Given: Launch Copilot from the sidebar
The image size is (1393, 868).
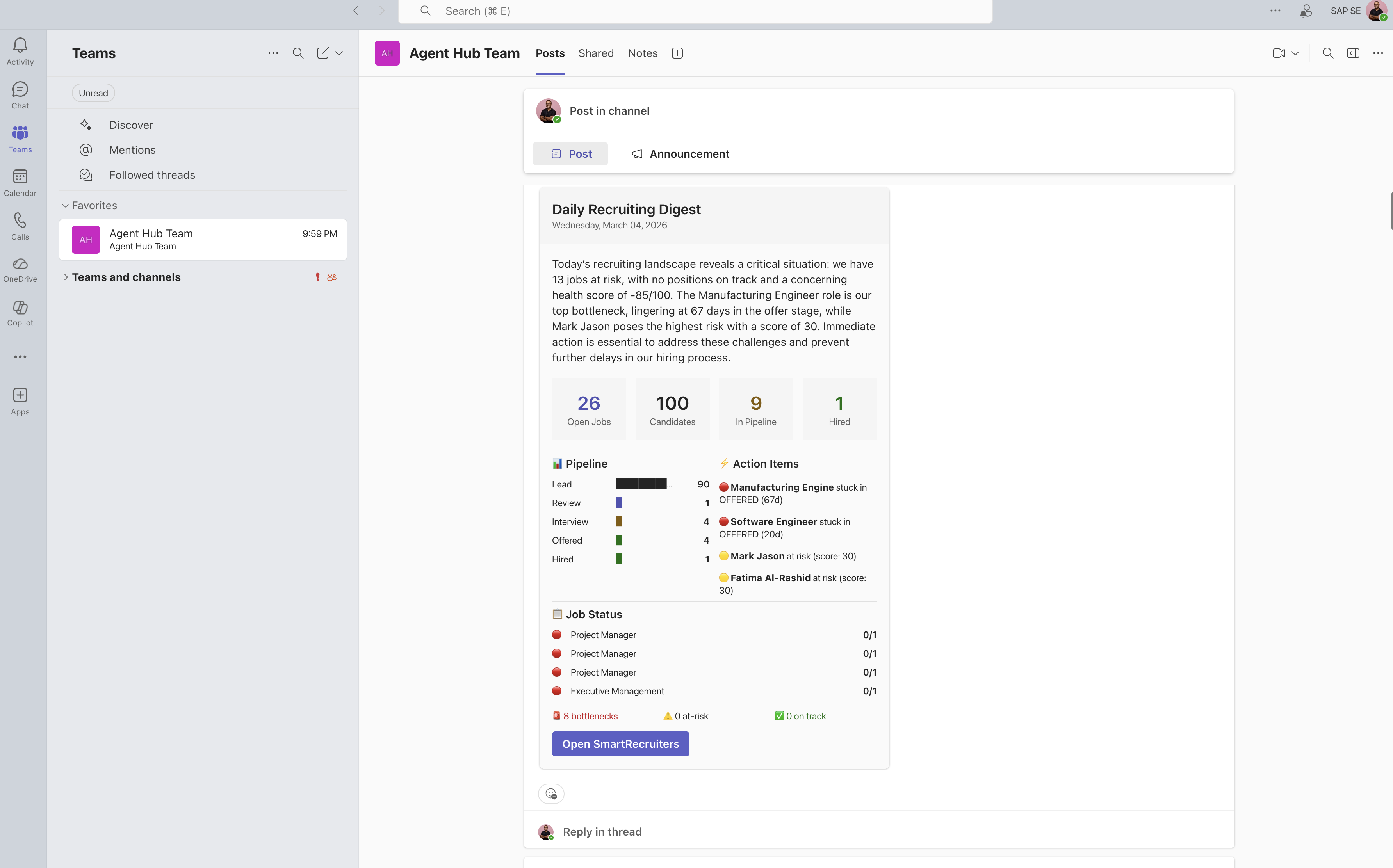Looking at the screenshot, I should point(20,313).
